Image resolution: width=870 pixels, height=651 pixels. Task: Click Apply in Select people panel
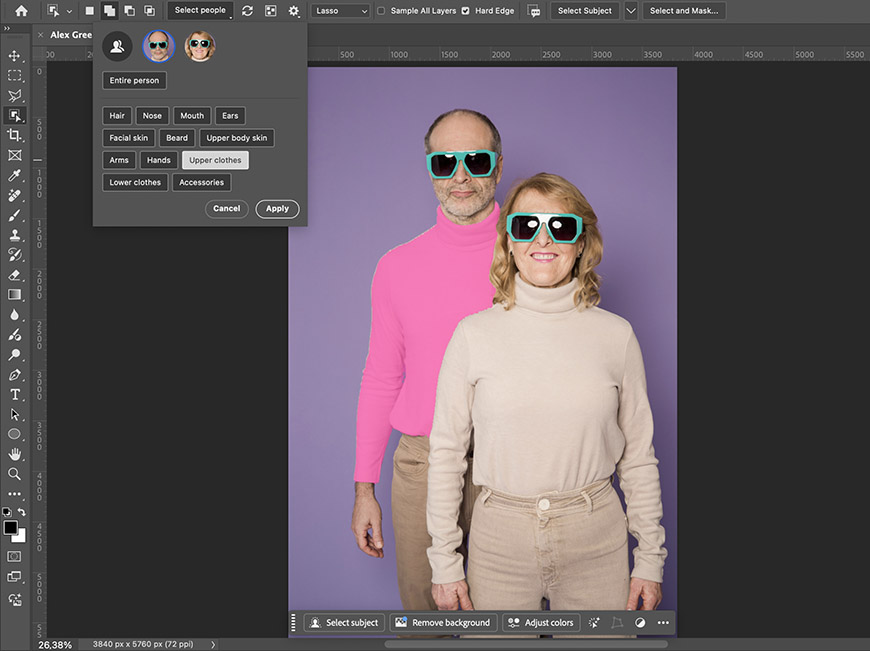(277, 209)
